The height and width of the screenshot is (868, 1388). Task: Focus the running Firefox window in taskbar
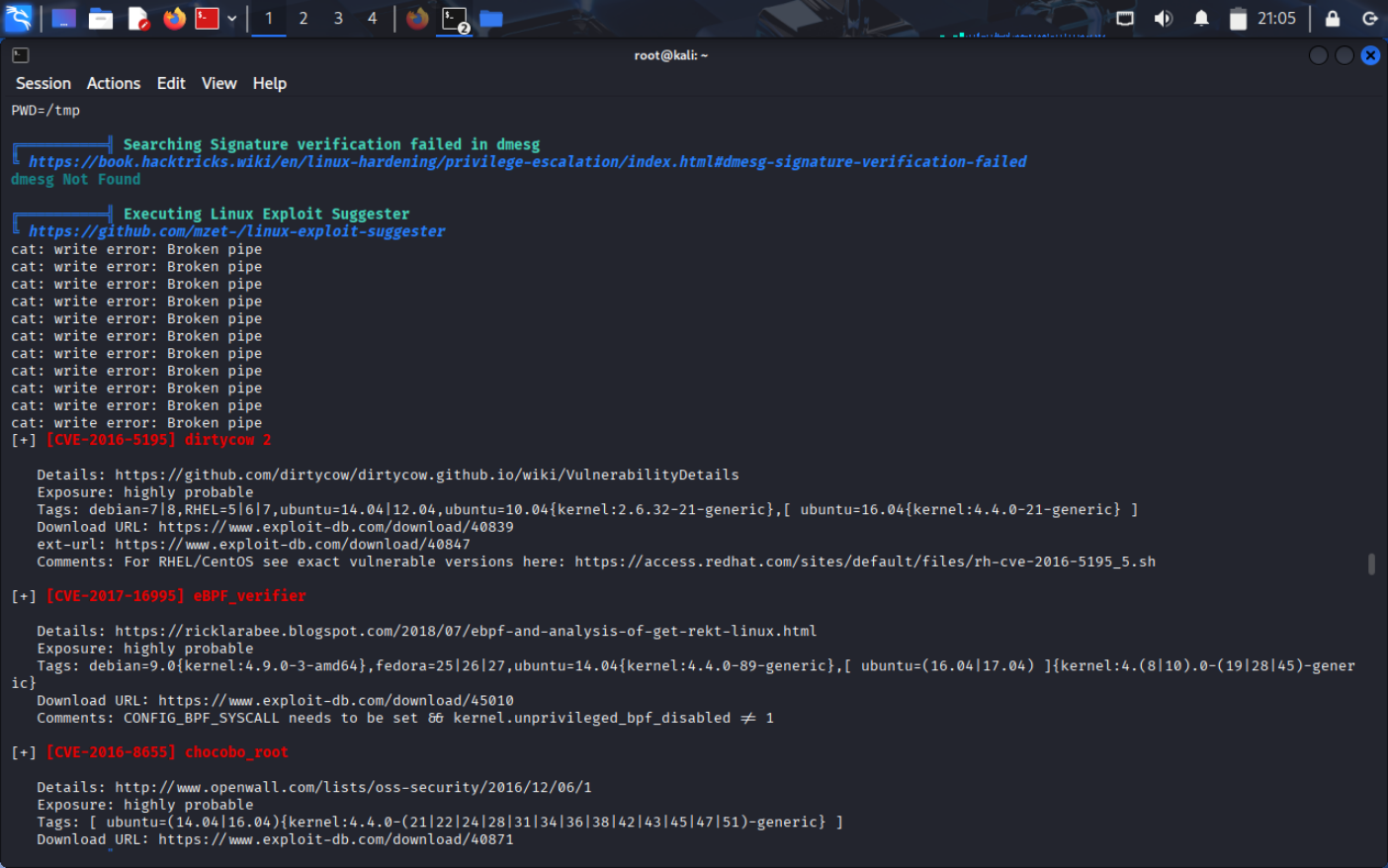pyautogui.click(x=417, y=18)
